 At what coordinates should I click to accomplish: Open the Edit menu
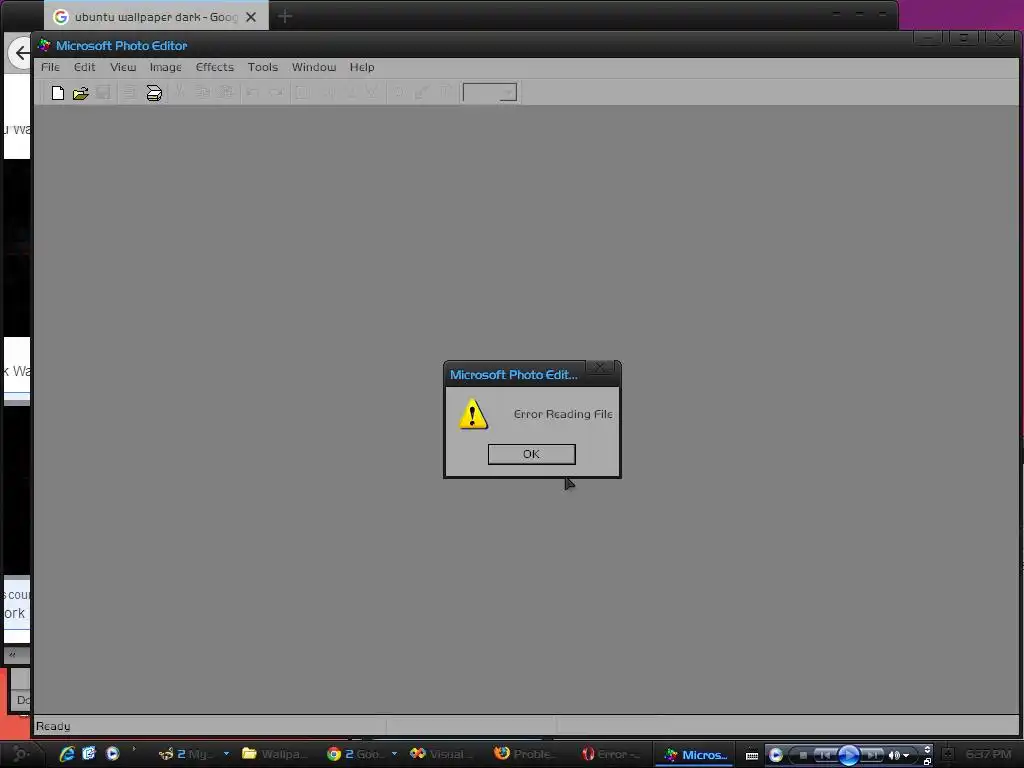click(x=84, y=67)
